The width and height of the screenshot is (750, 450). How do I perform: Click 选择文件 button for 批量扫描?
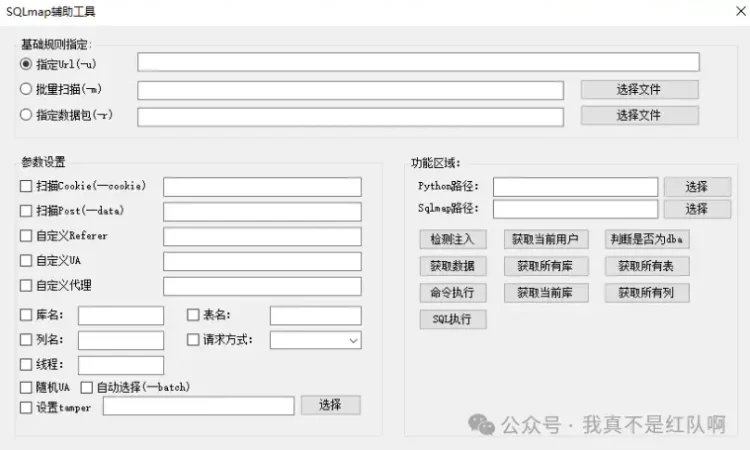point(640,89)
